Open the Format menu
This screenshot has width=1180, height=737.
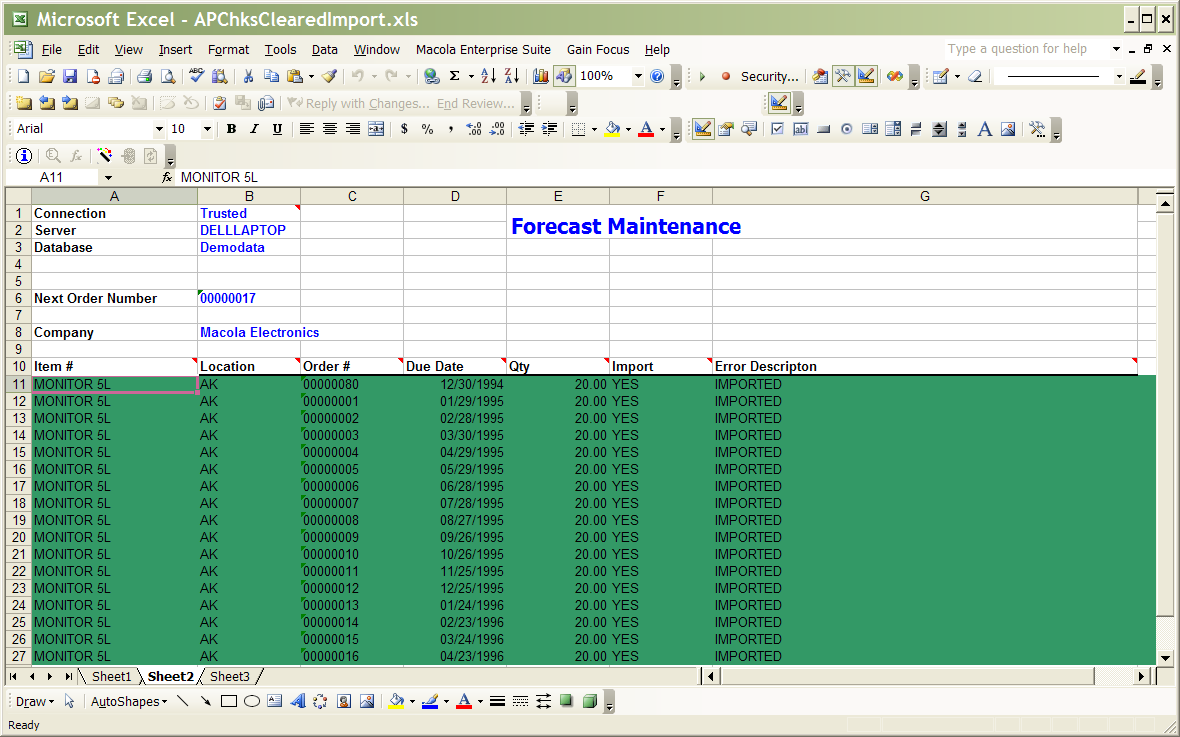click(228, 50)
